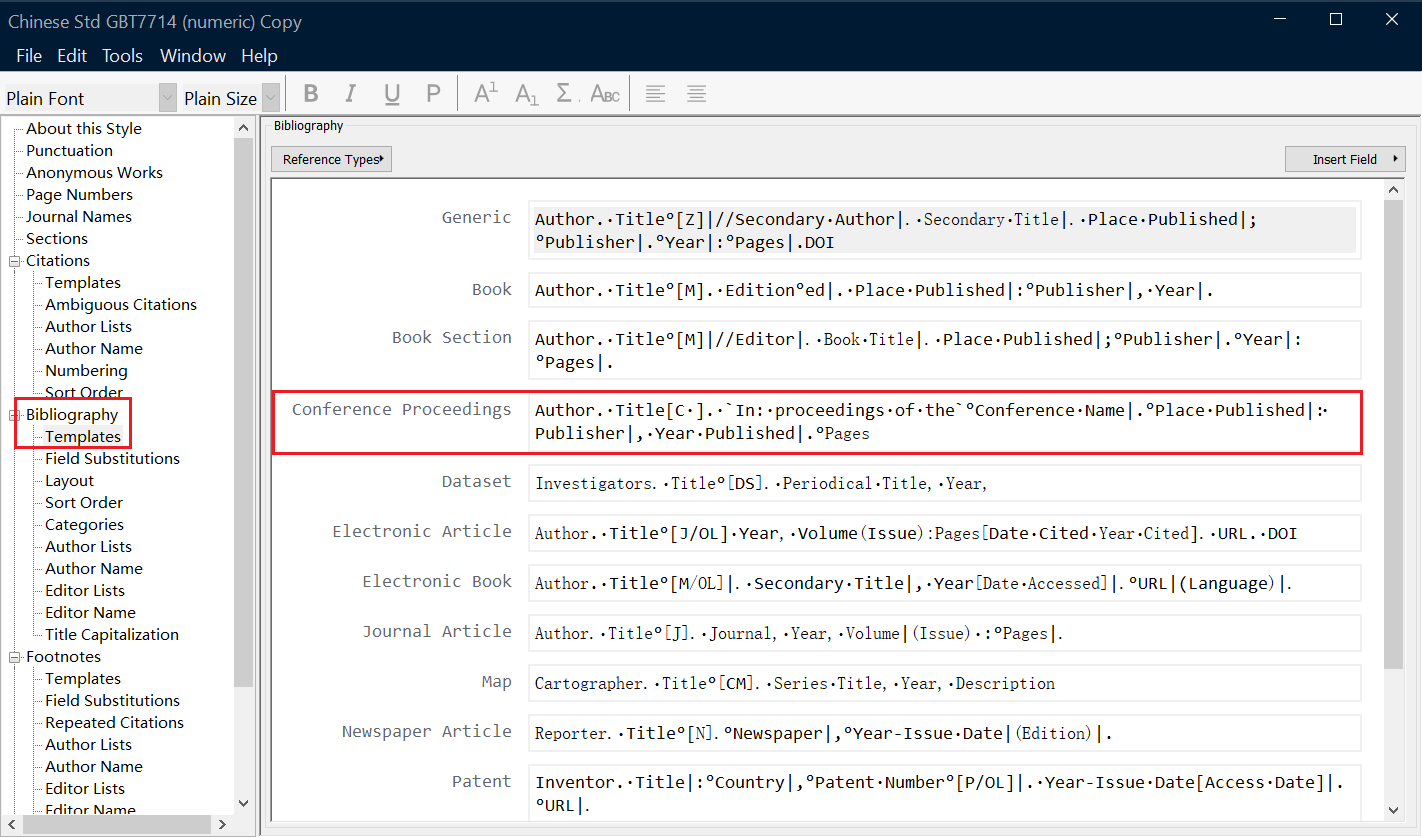The image size is (1422, 837).
Task: Select Editor Name under Bibliography
Action: 90,613
